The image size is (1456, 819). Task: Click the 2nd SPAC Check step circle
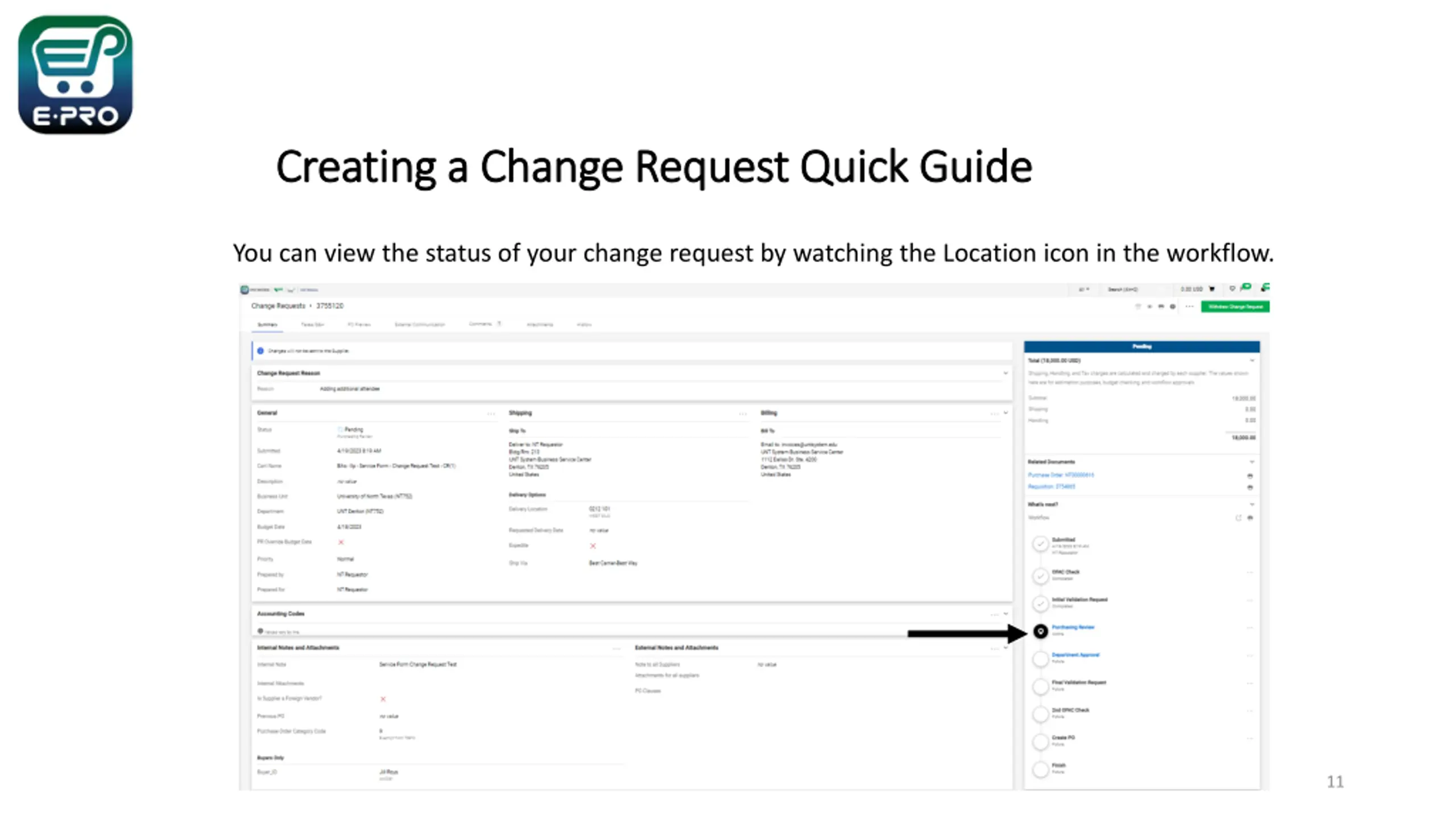tap(1040, 714)
